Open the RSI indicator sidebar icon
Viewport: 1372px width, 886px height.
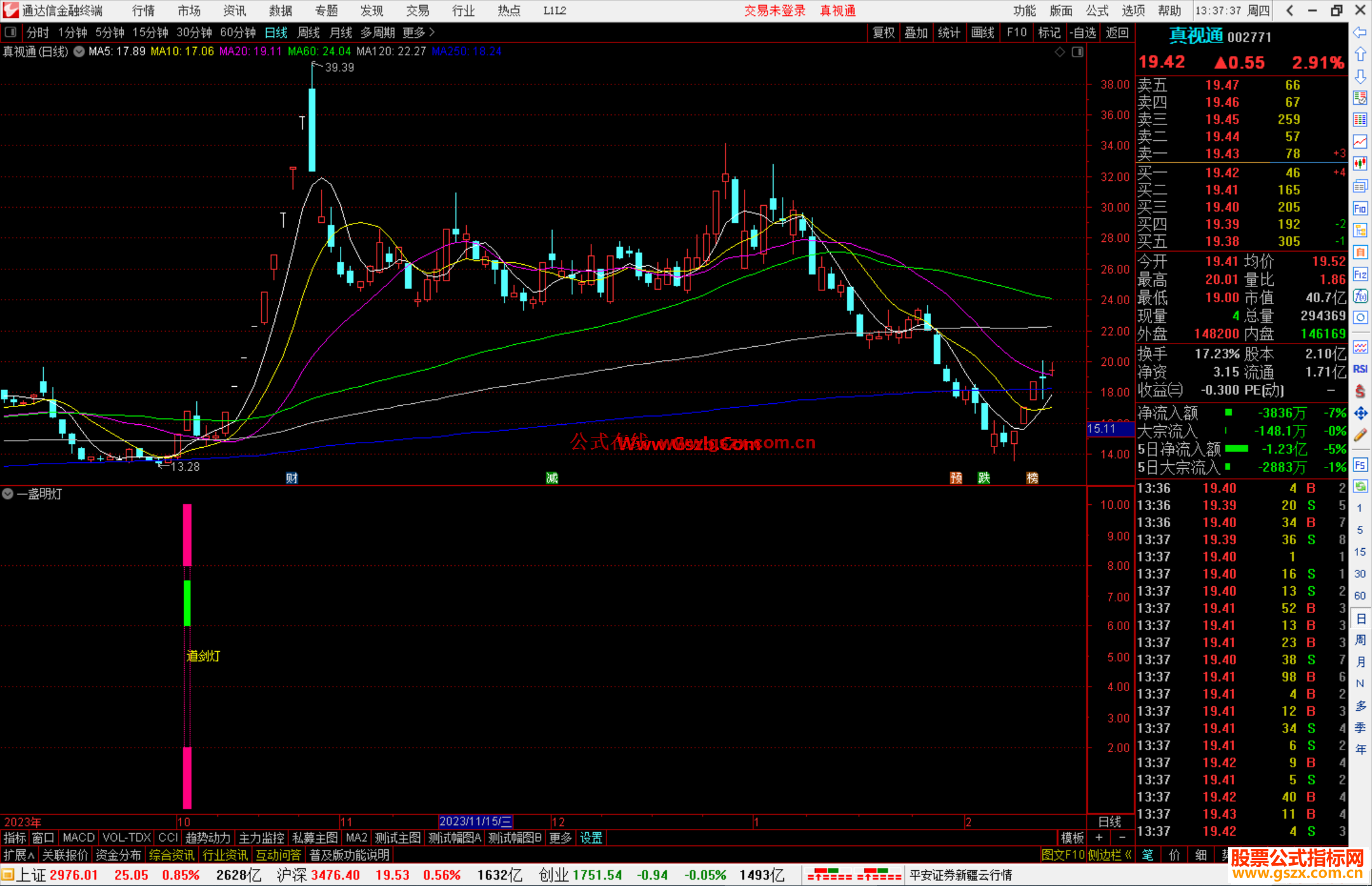click(1360, 369)
